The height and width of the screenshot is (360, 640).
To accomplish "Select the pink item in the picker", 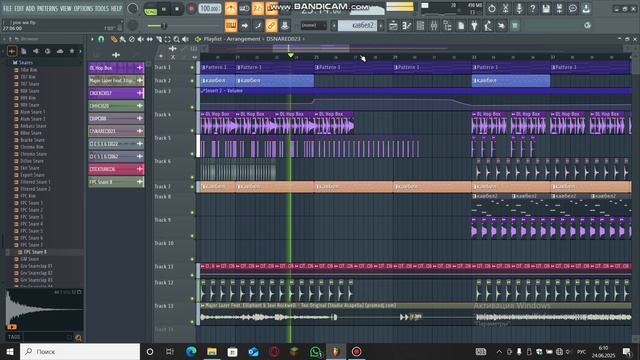I will pyautogui.click(x=116, y=169).
